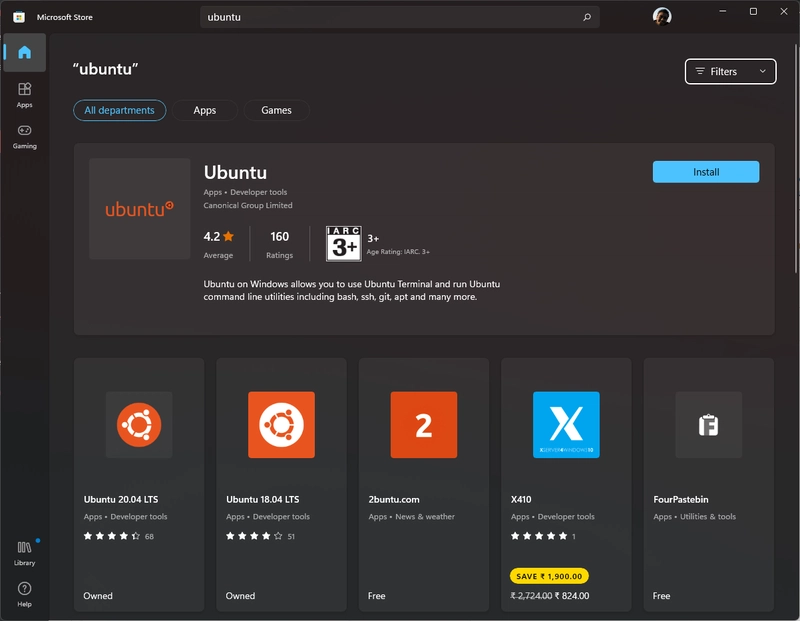Select the All departments tab
The image size is (800, 621).
coord(119,110)
